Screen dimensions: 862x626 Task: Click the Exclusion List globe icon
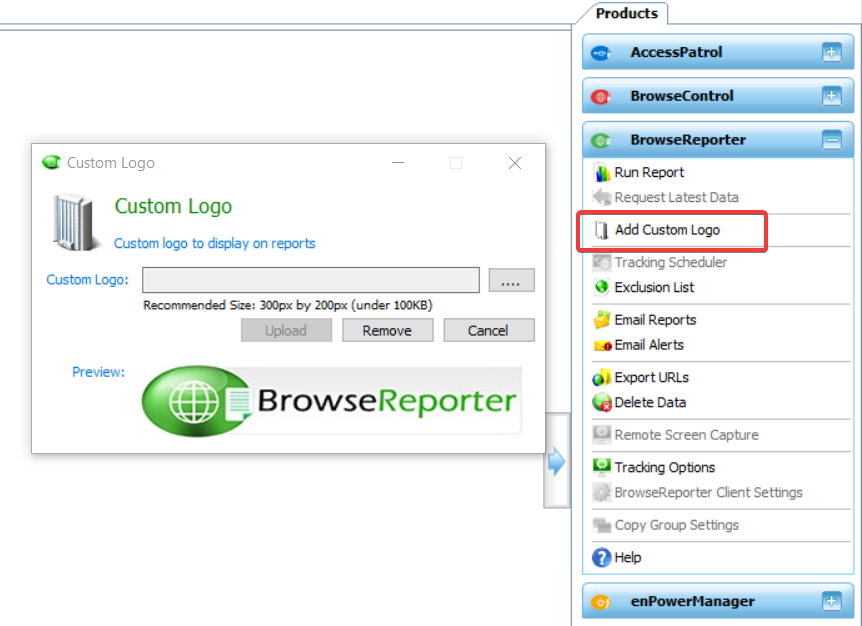click(601, 287)
